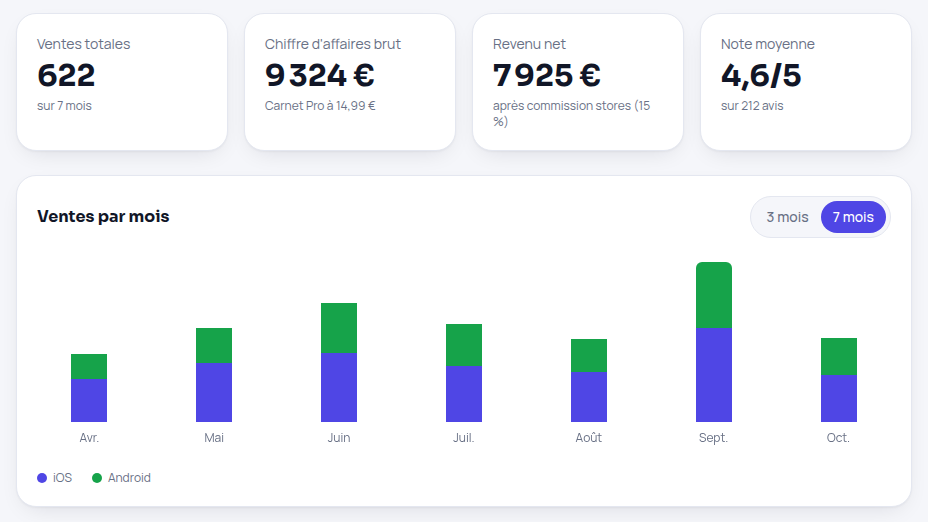This screenshot has width=928, height=522.
Task: Click the Mai Android bar segment
Action: (x=214, y=345)
